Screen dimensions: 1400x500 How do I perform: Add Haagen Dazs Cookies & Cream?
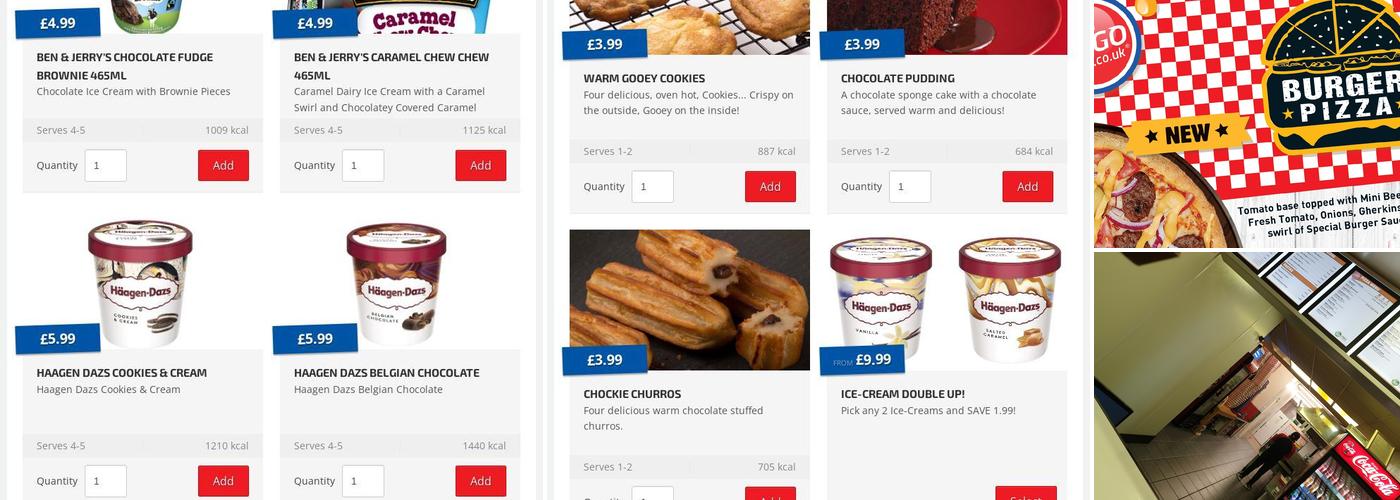(x=223, y=481)
